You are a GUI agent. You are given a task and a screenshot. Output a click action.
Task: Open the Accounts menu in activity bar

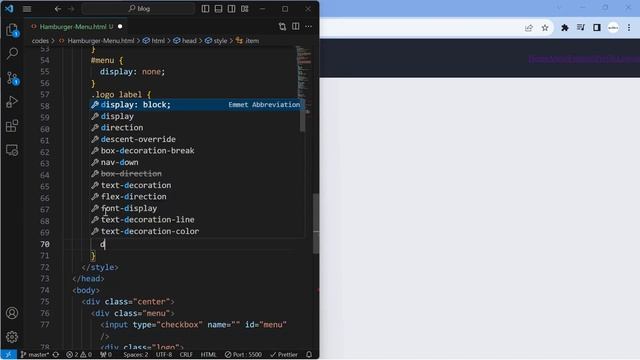12,313
